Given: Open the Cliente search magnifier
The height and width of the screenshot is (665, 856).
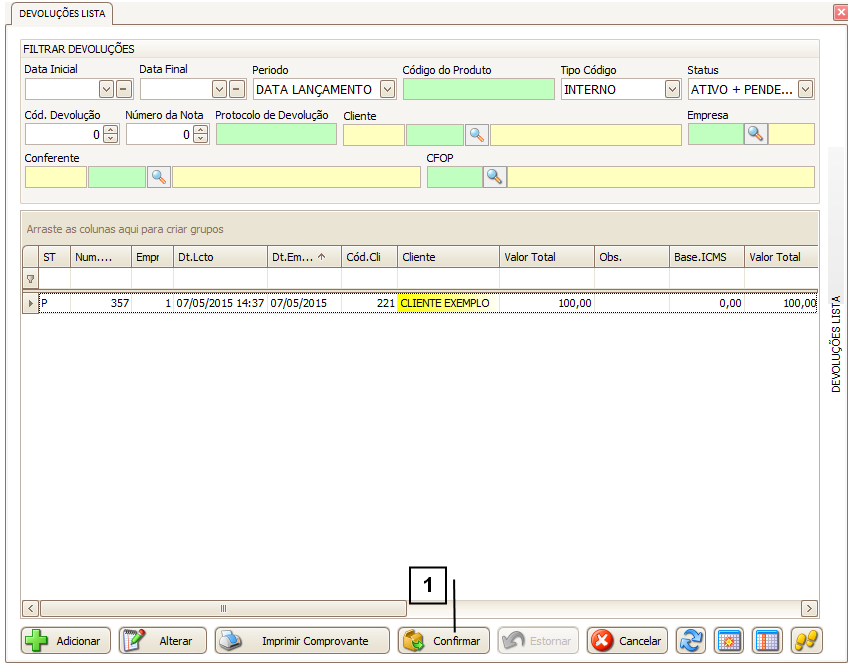Looking at the screenshot, I should pyautogui.click(x=477, y=135).
